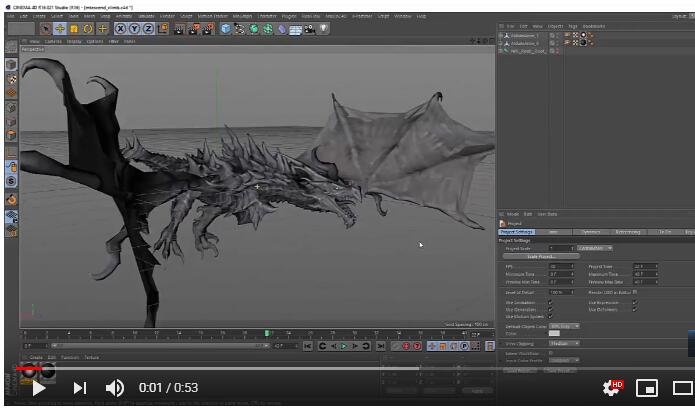Add a Light object
The width and height of the screenshot is (695, 412).
coord(324,29)
